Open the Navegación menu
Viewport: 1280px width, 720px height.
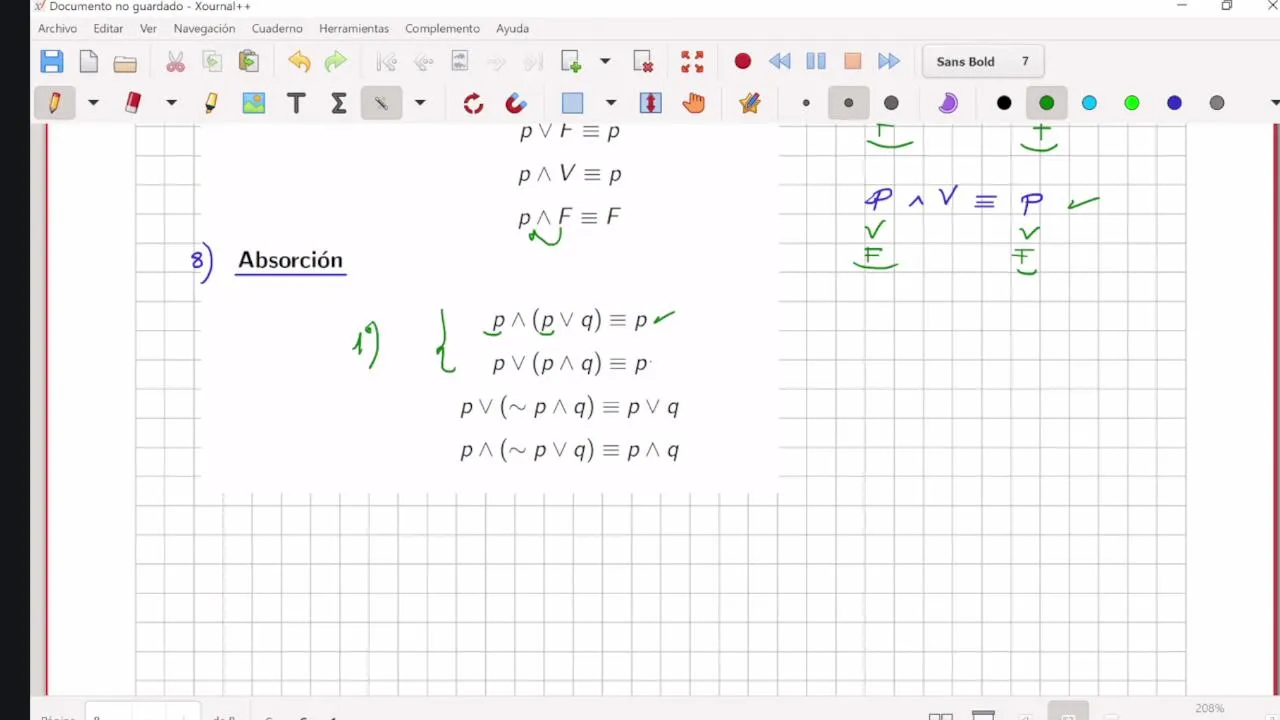[204, 28]
